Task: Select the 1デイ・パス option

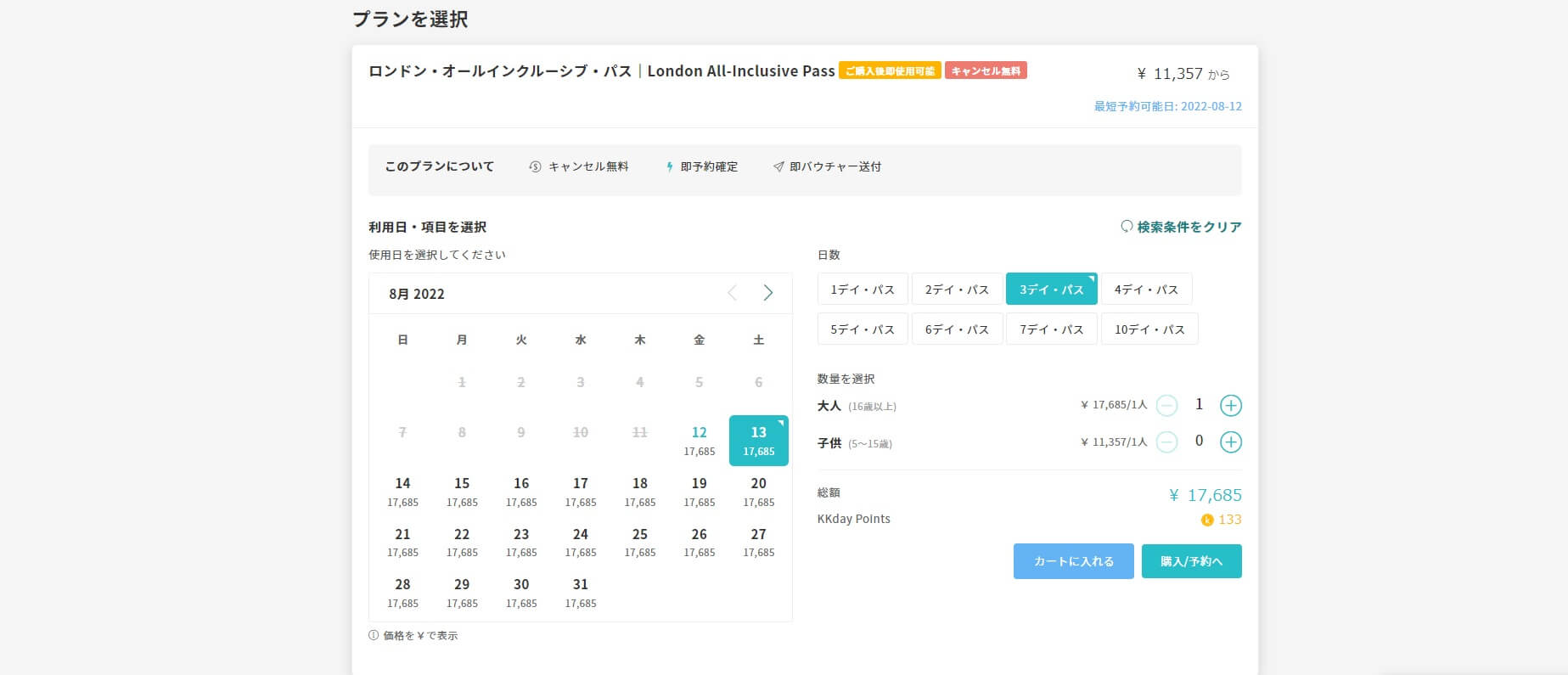Action: [863, 290]
